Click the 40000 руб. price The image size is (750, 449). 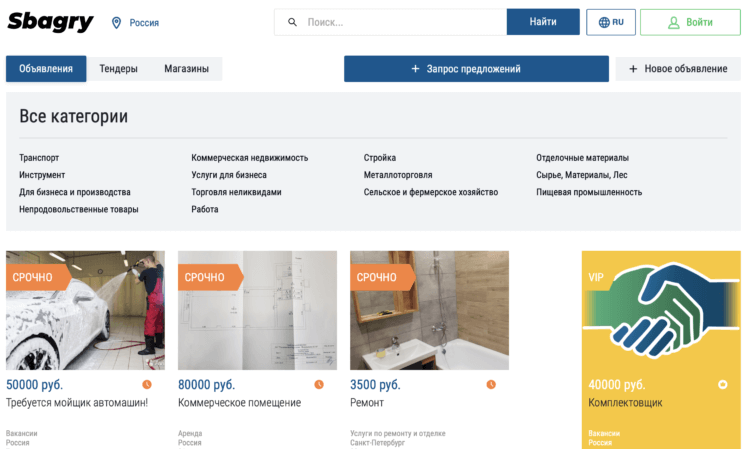point(617,384)
